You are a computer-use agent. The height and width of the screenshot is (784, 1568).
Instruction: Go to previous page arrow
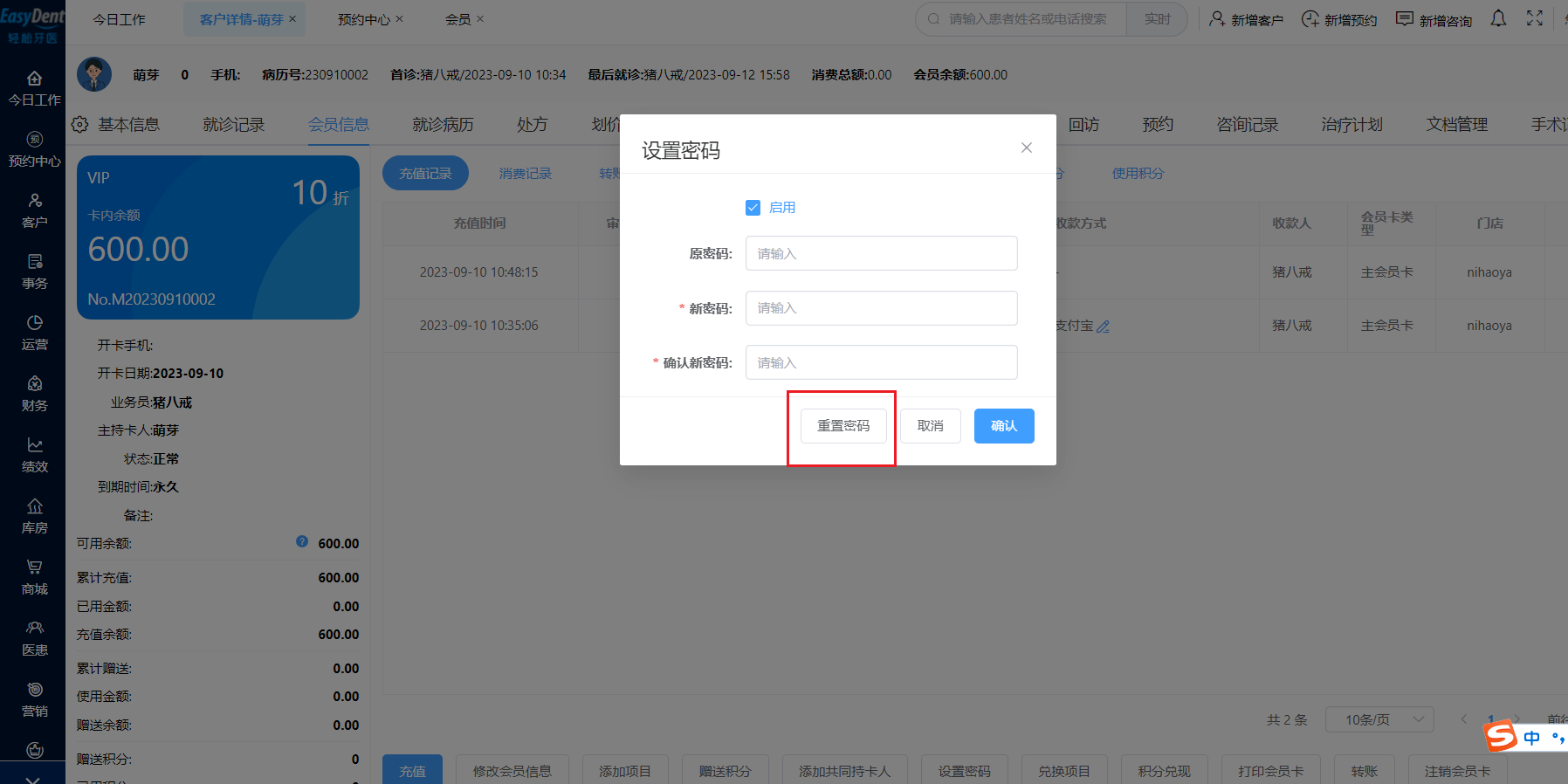point(1464,719)
